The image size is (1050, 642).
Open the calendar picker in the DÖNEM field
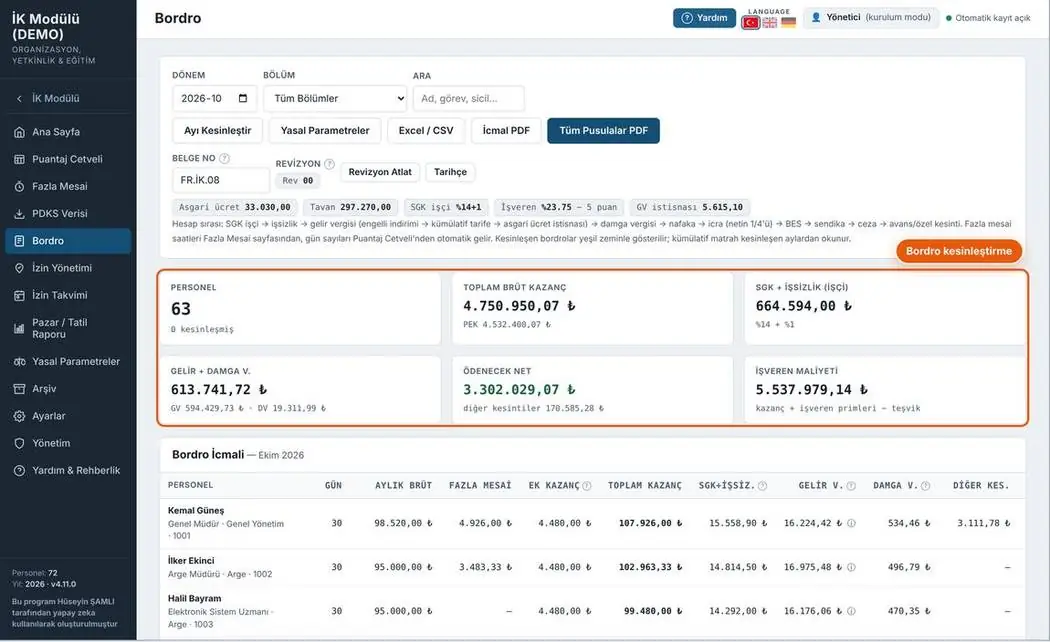(243, 98)
